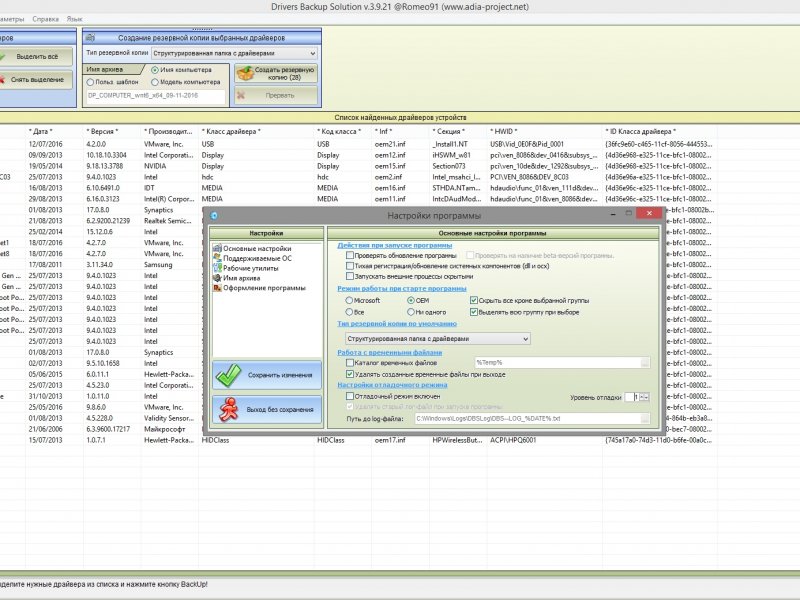Viewport: 800px width, 600px height.
Task: Disable Выделять всю группу при выборе
Action: [x=473, y=312]
